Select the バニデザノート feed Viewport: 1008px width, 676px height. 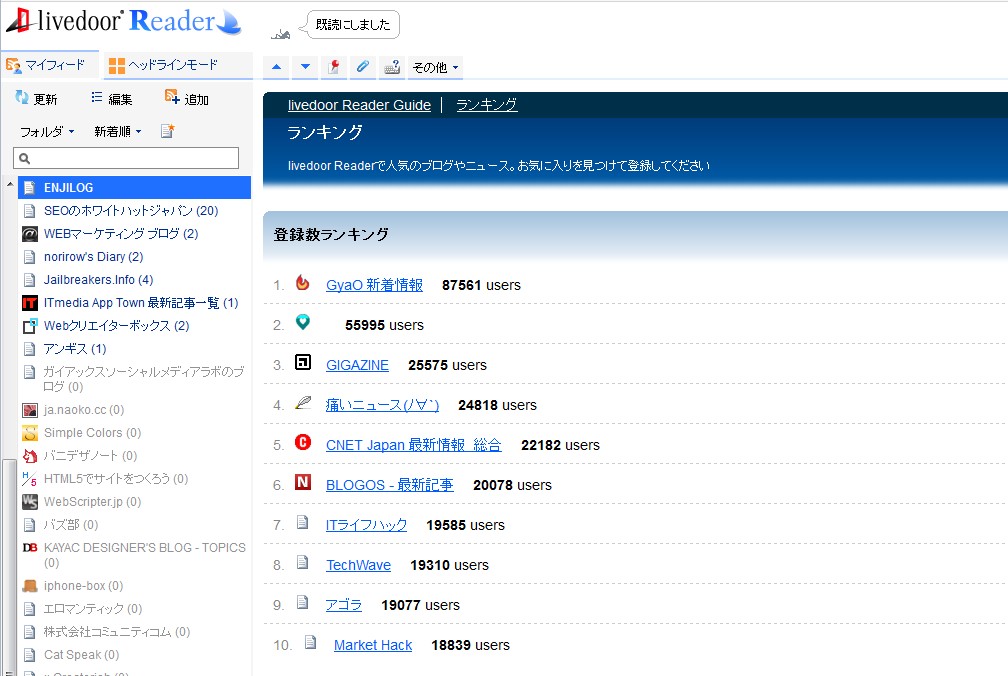90,456
